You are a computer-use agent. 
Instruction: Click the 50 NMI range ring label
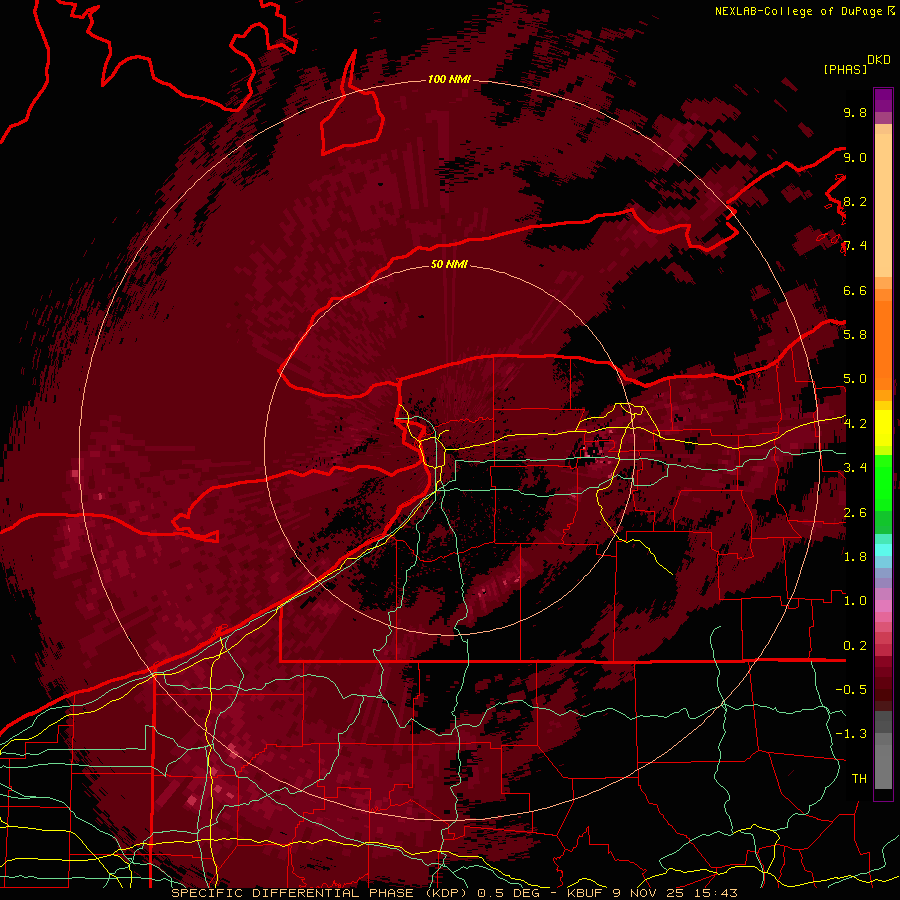pyautogui.click(x=449, y=264)
